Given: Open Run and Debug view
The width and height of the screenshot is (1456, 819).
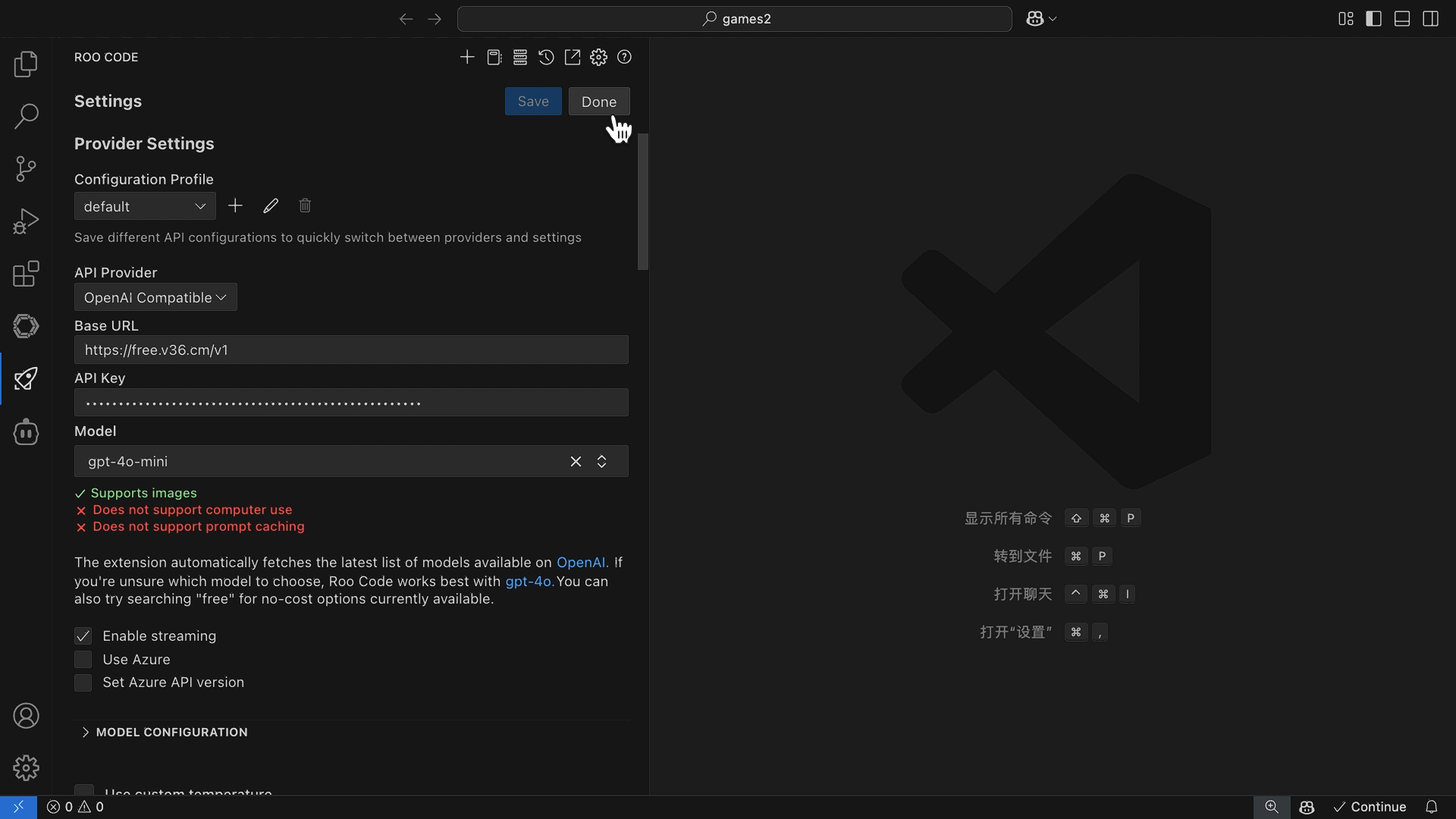Looking at the screenshot, I should click(x=26, y=221).
